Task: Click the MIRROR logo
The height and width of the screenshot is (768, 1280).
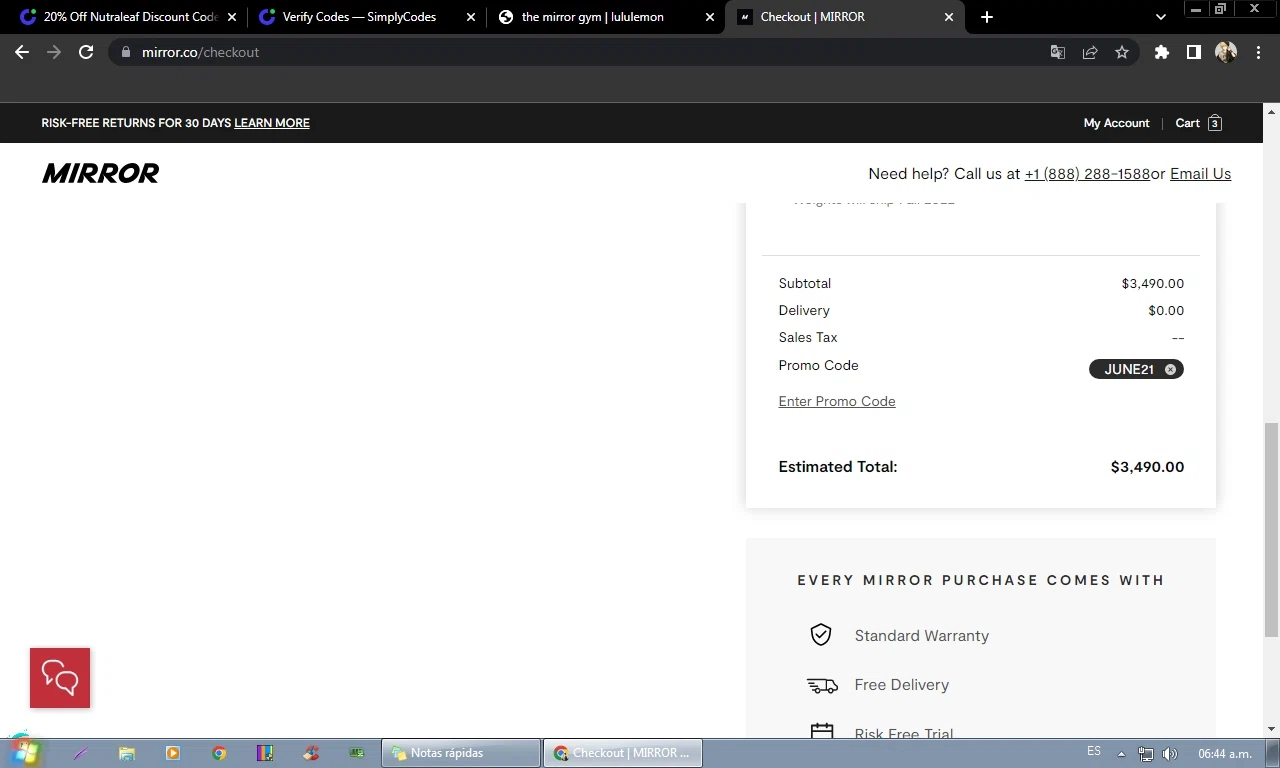Action: (x=100, y=173)
